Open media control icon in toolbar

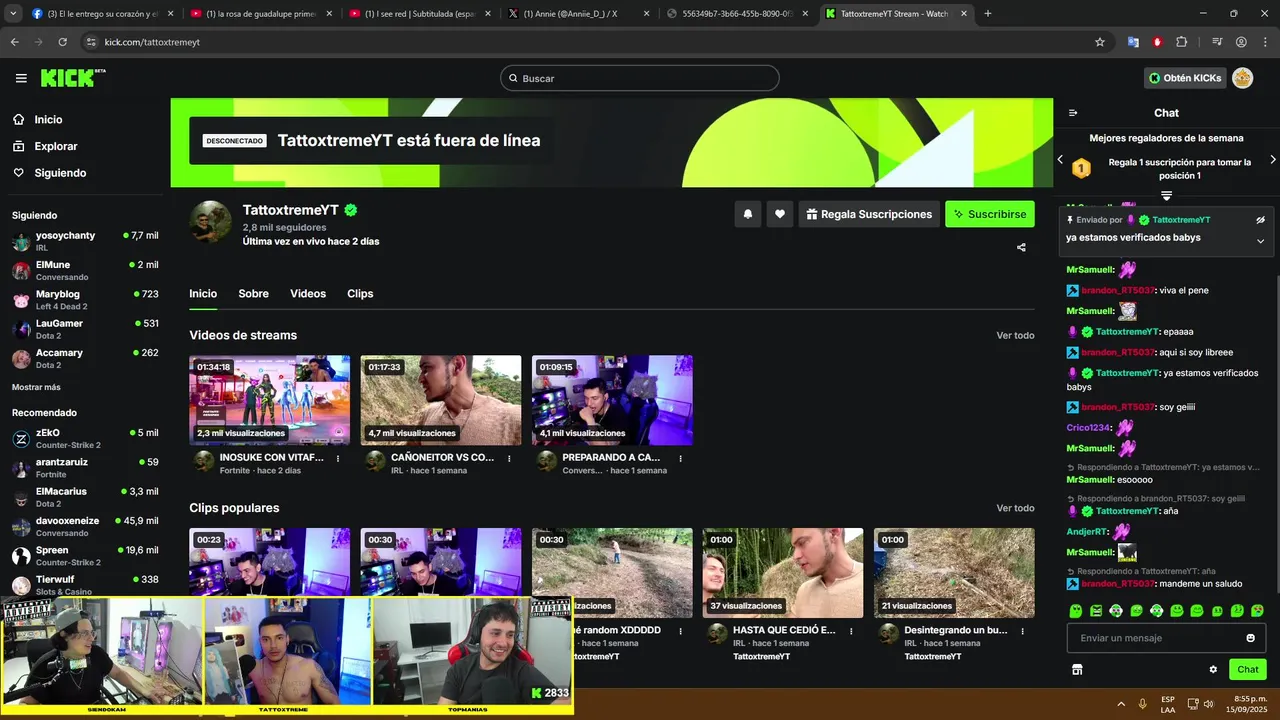(1217, 42)
